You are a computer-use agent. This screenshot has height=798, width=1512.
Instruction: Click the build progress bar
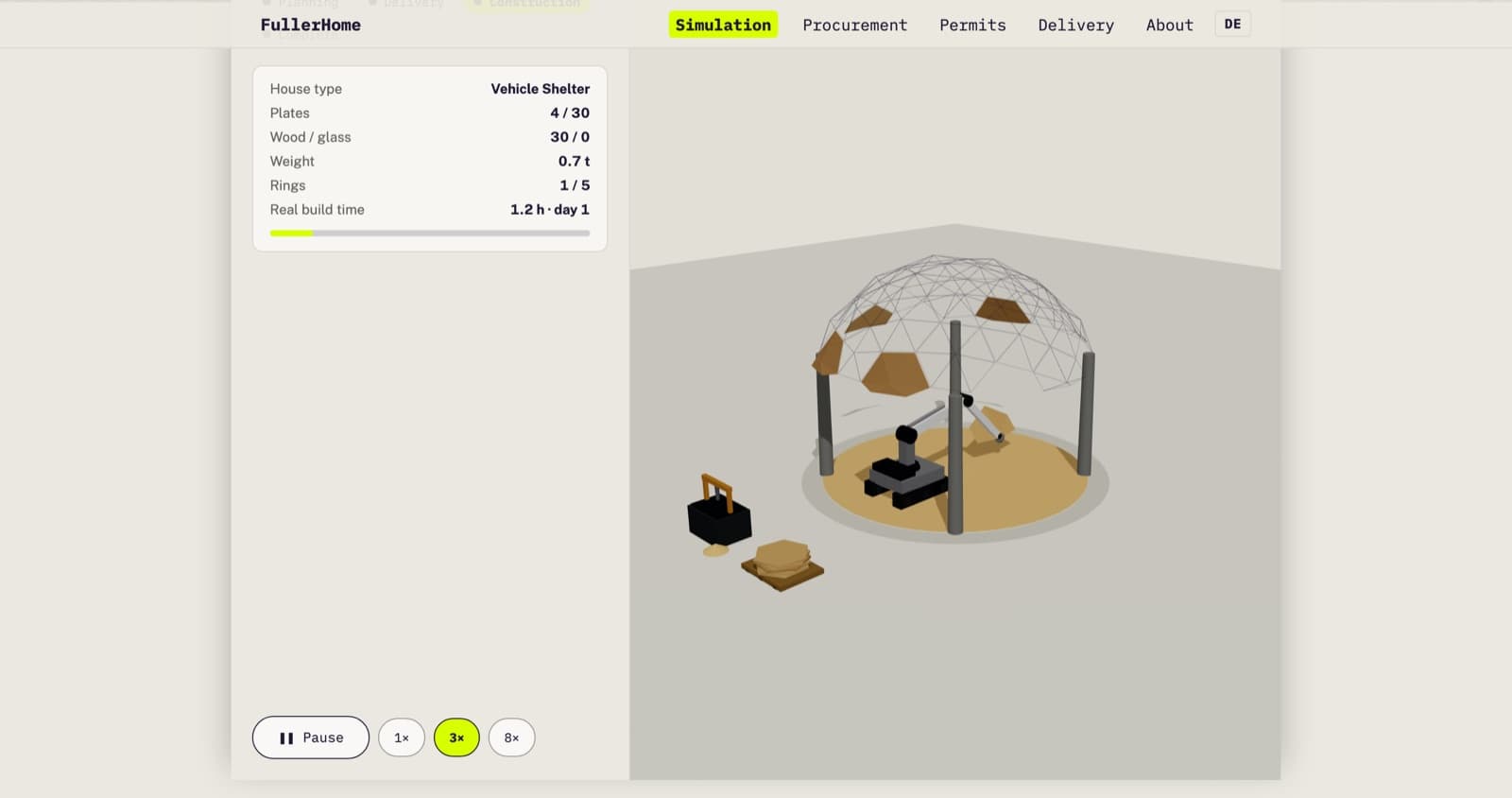click(x=430, y=233)
